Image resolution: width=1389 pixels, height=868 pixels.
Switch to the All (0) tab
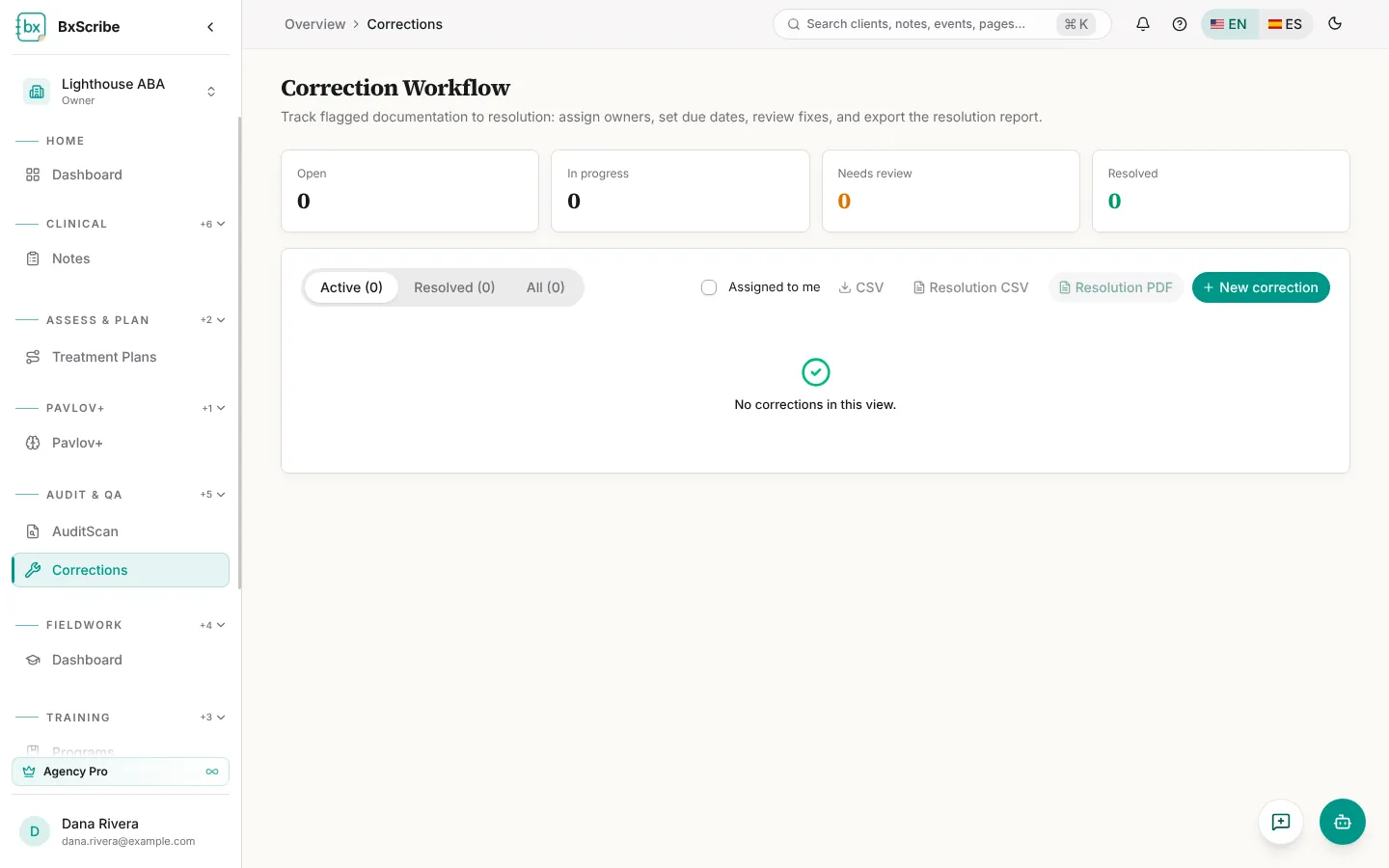coord(546,287)
